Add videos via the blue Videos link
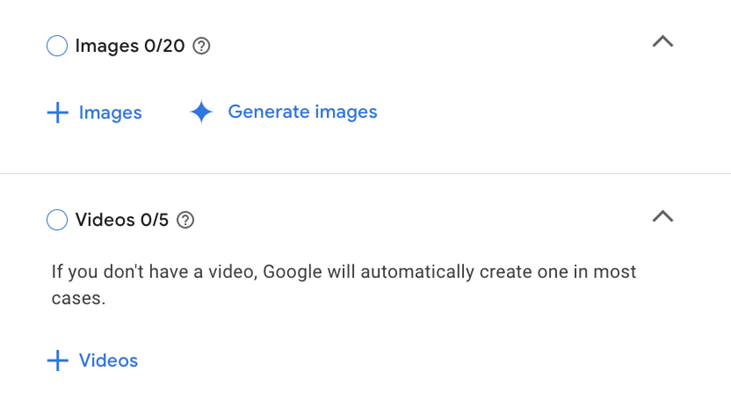 108,361
